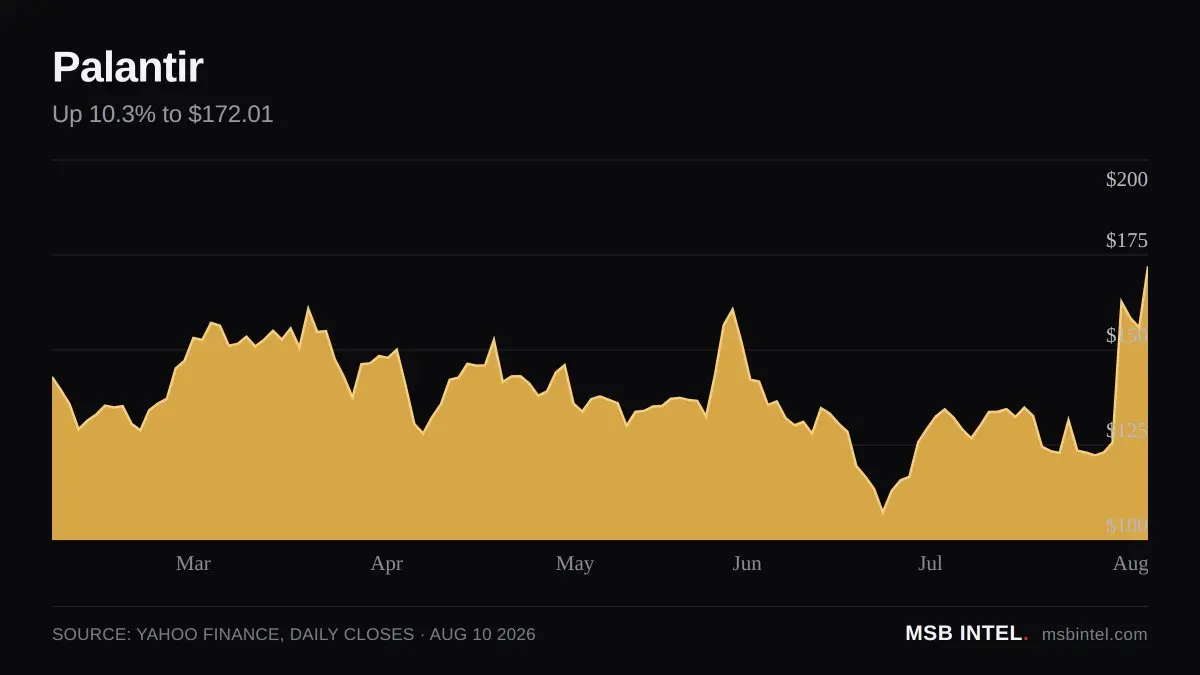
Task: Select the 'Up 10.3% to $172.01' subtitle
Action: point(162,114)
